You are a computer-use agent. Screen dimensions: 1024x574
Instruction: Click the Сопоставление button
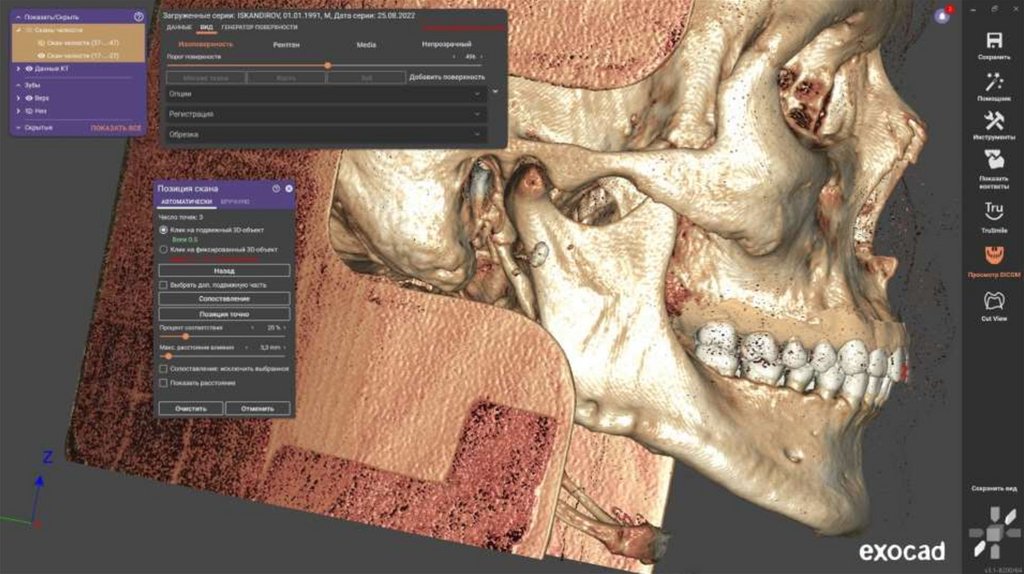pyautogui.click(x=224, y=298)
